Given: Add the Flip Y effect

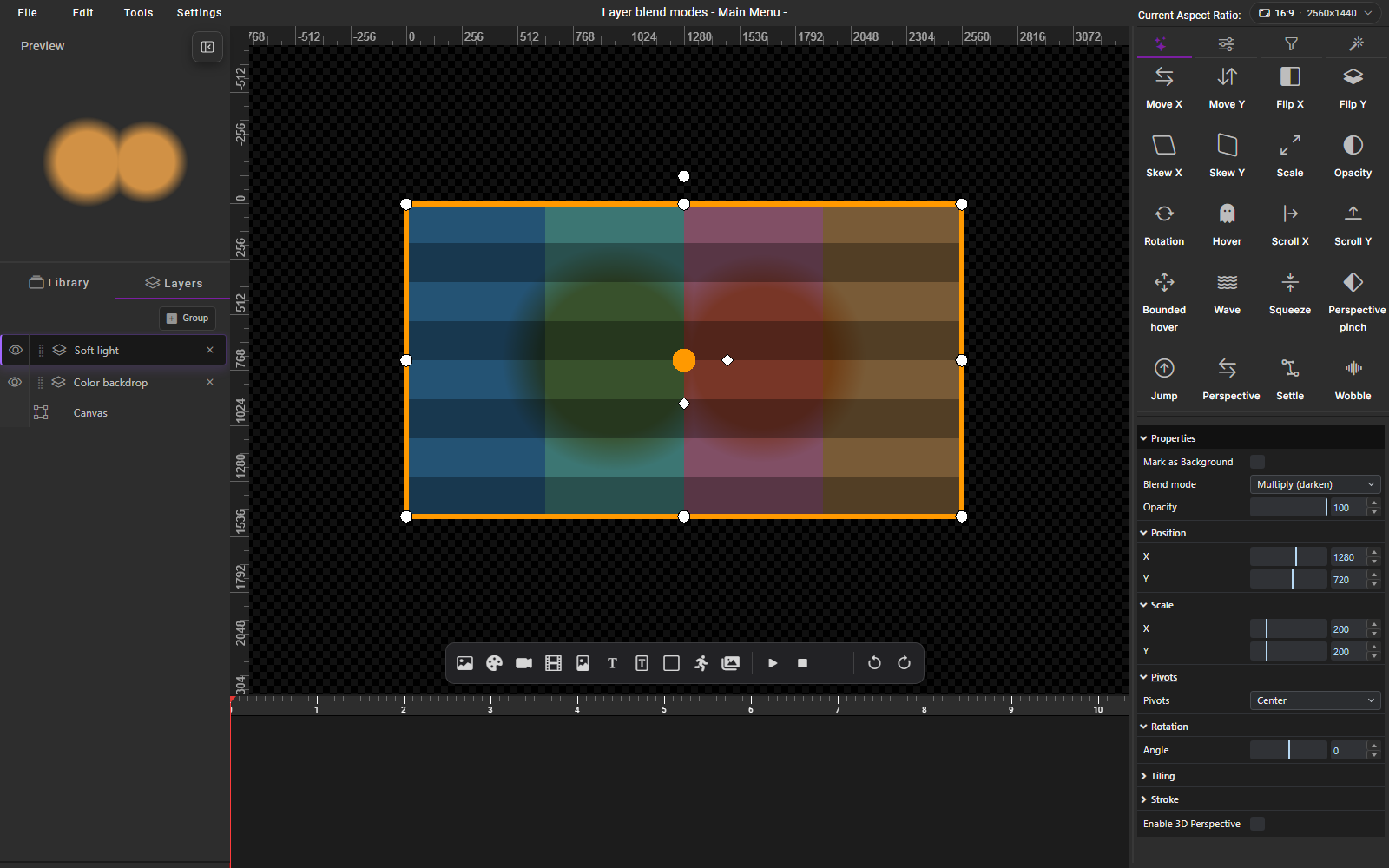Looking at the screenshot, I should [1353, 88].
